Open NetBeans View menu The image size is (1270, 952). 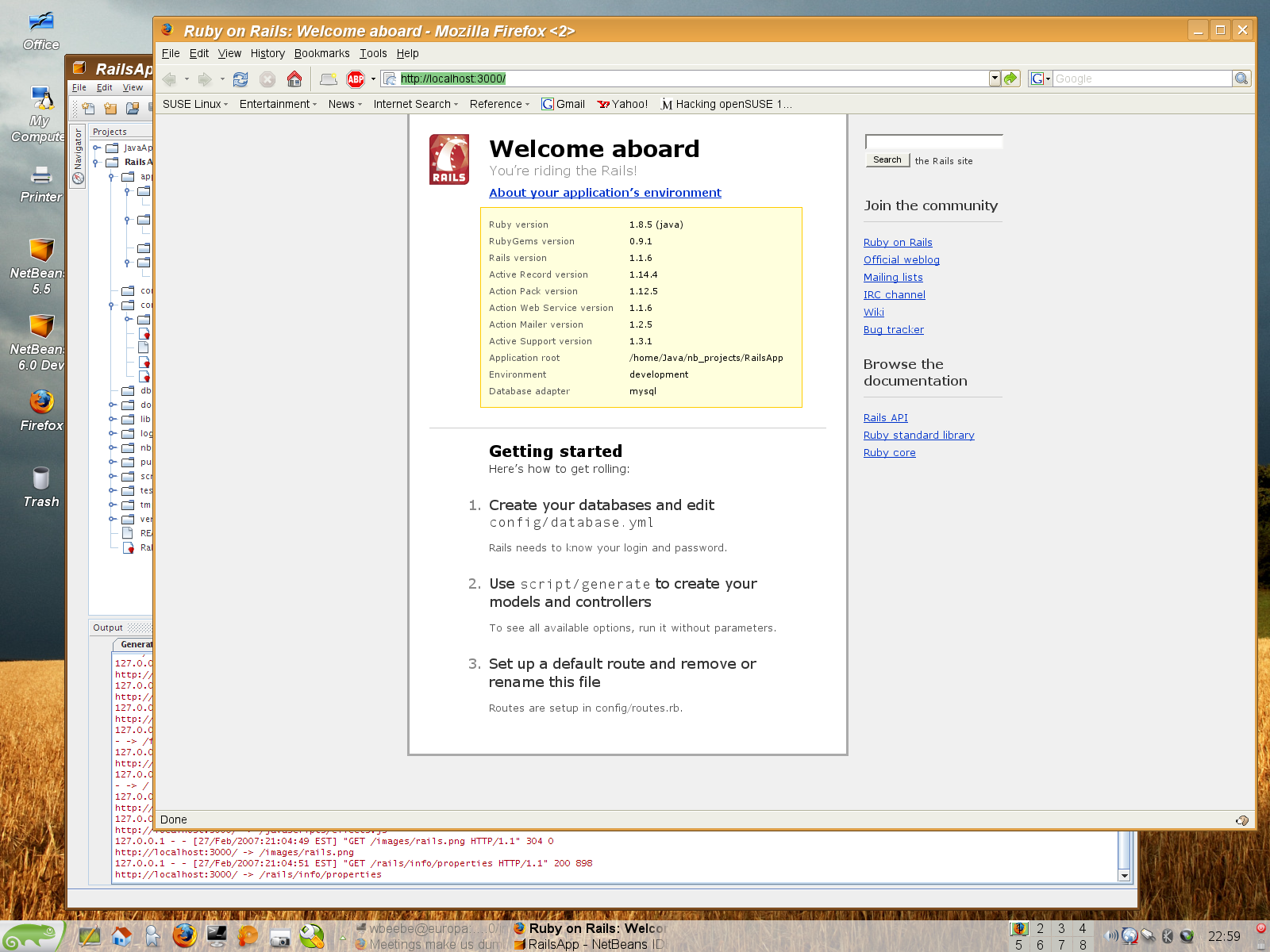(x=133, y=87)
